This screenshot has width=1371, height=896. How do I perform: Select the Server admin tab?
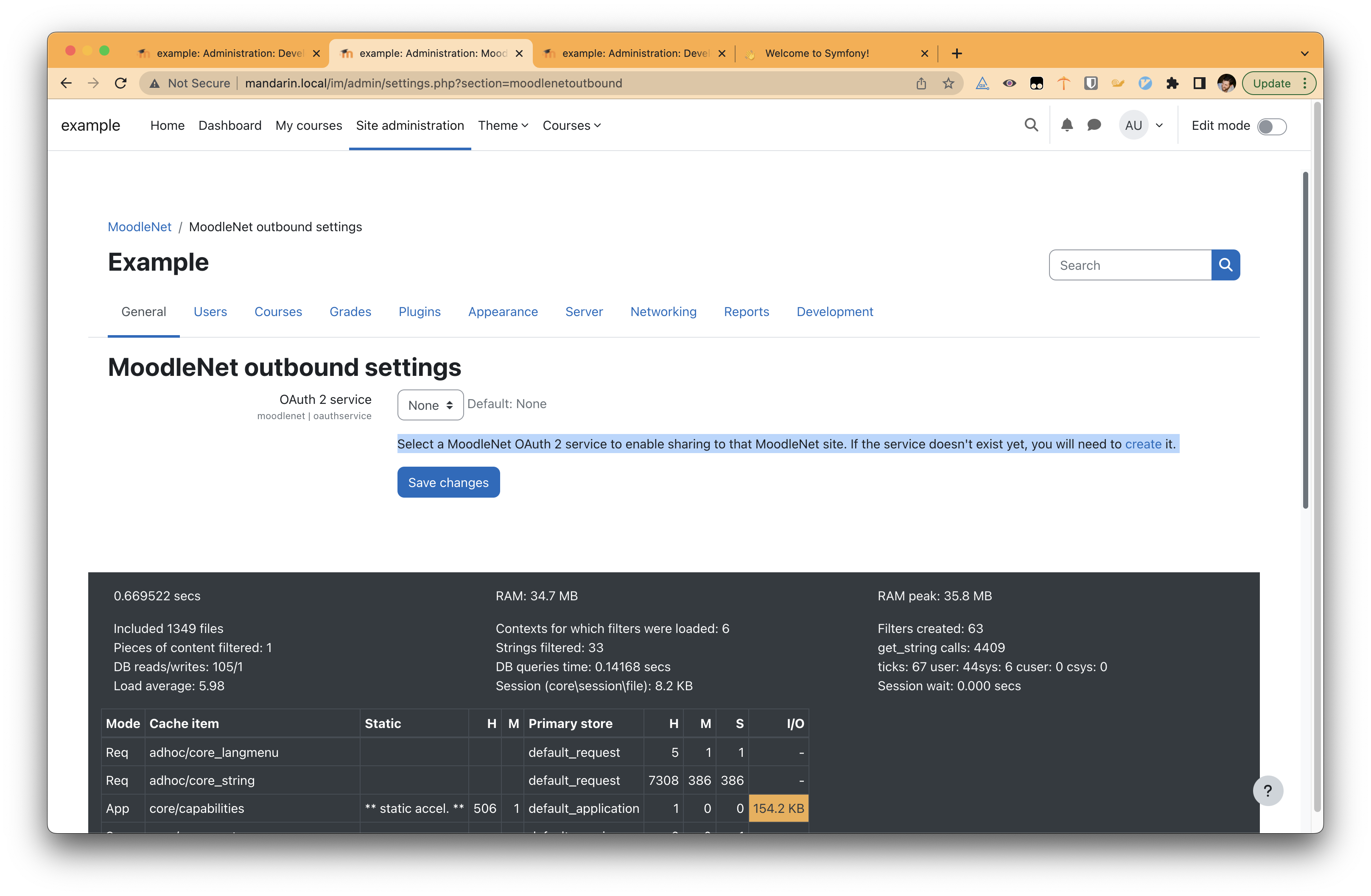click(584, 312)
